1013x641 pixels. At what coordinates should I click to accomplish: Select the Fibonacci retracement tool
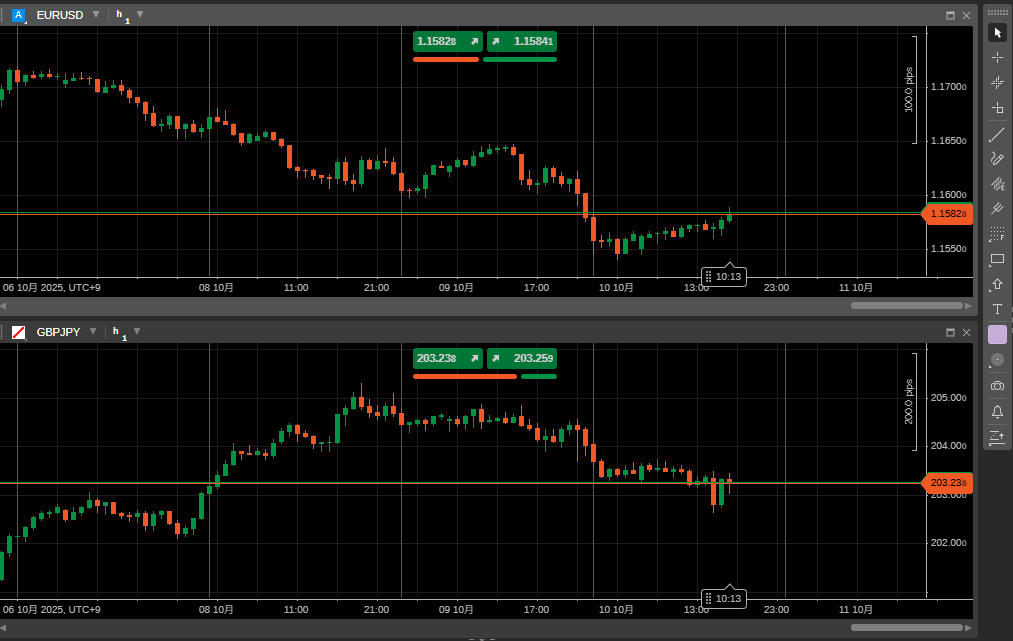997,234
